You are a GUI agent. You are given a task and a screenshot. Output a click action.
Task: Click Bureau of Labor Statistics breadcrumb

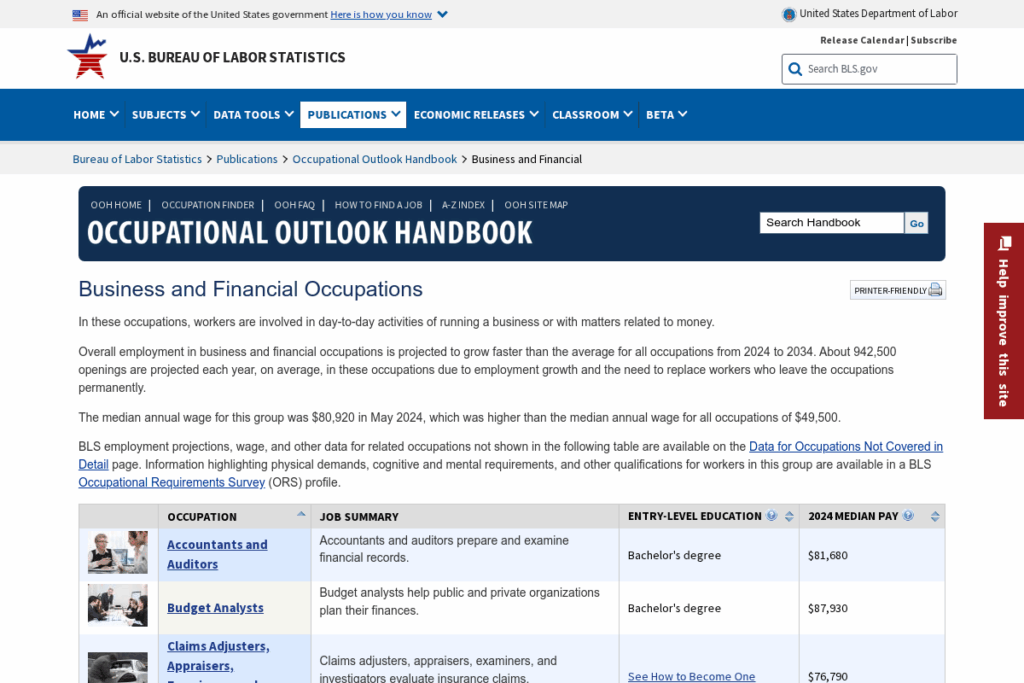coord(137,159)
